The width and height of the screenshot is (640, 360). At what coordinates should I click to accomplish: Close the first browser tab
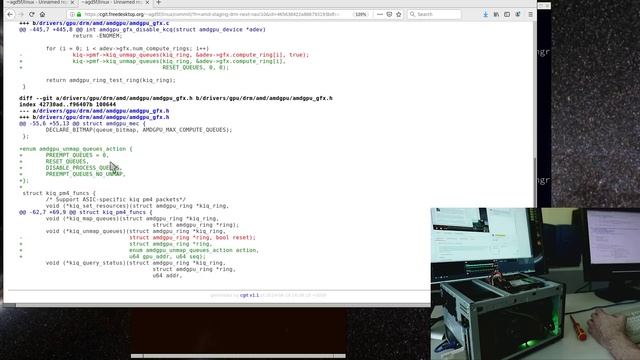pos(72,2)
